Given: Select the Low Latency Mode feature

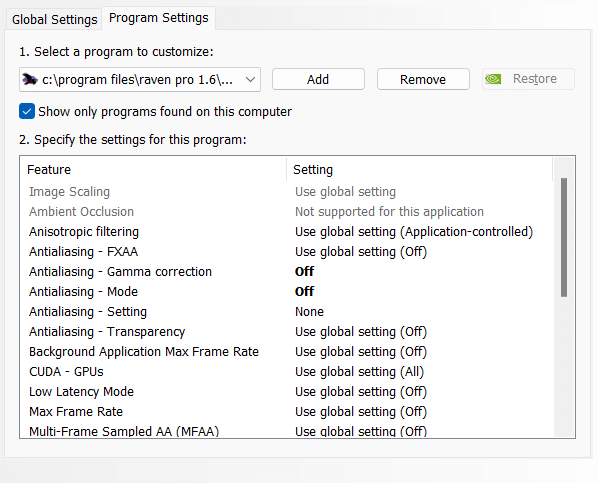Looking at the screenshot, I should tap(81, 392).
